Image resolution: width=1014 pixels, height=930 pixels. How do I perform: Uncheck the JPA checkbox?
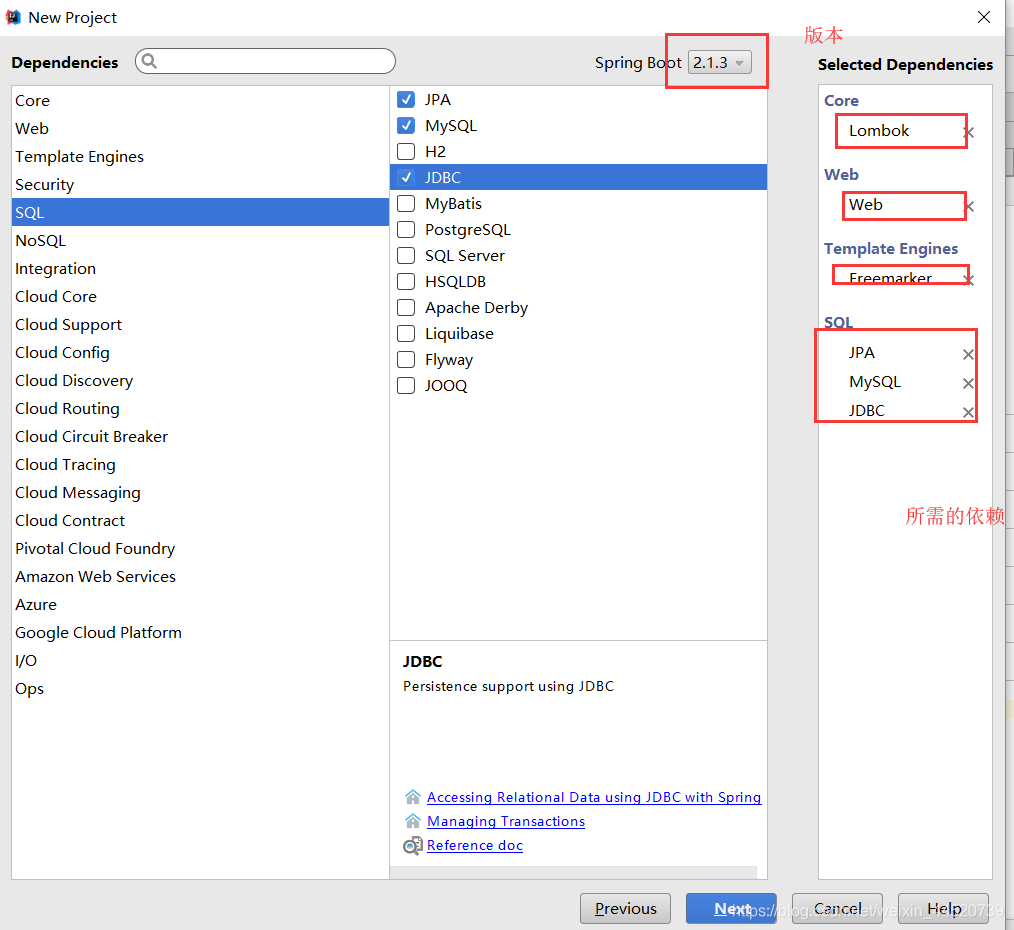406,100
